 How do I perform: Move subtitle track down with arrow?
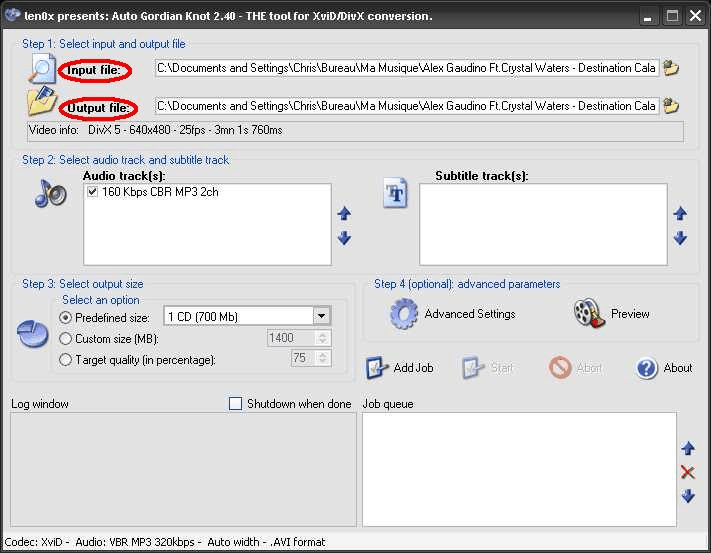click(680, 238)
